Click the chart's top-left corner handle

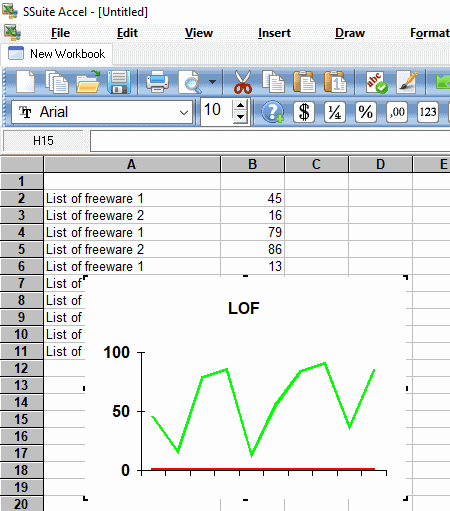(x=85, y=277)
